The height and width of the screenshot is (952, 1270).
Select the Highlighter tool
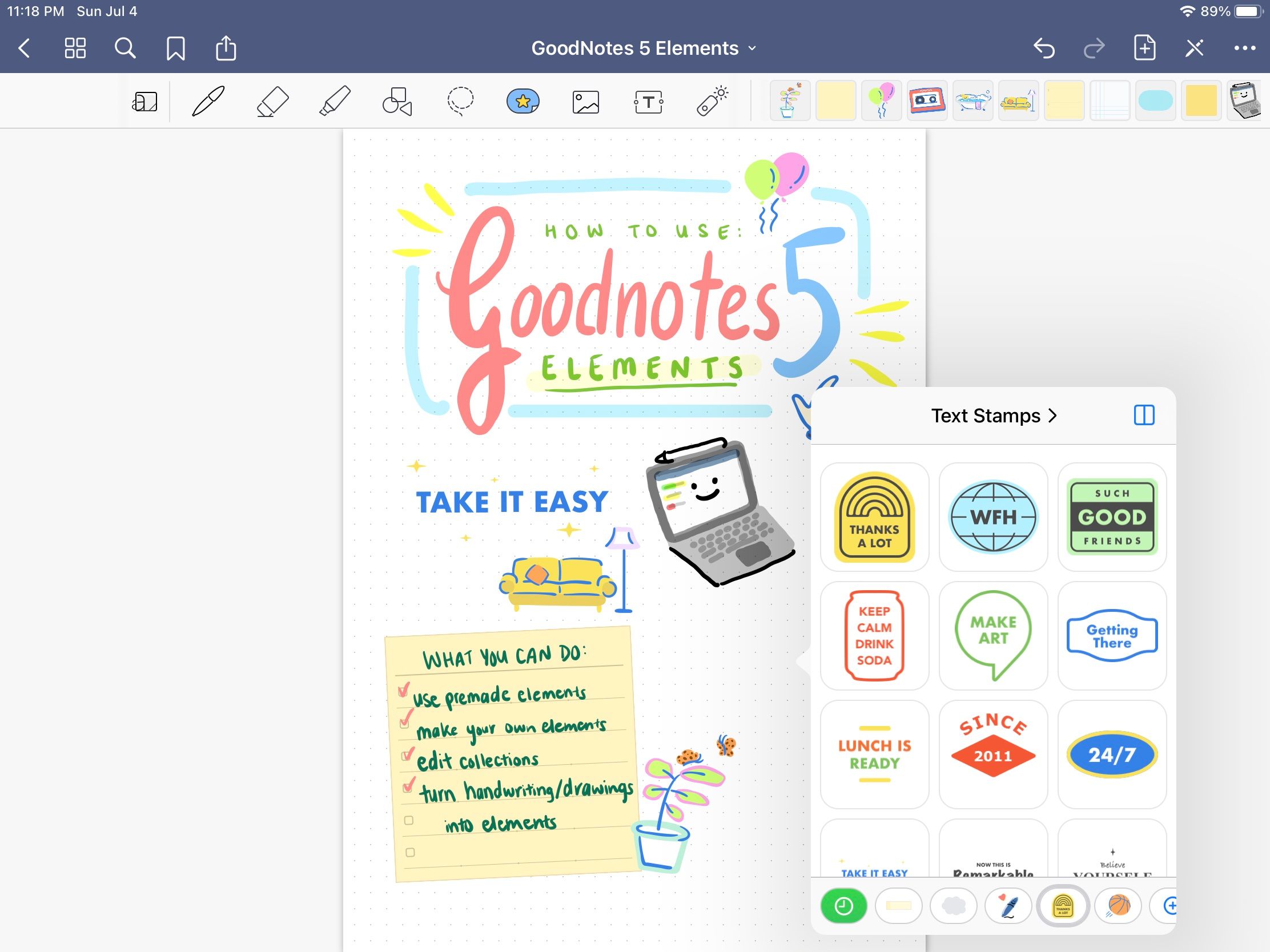[335, 100]
